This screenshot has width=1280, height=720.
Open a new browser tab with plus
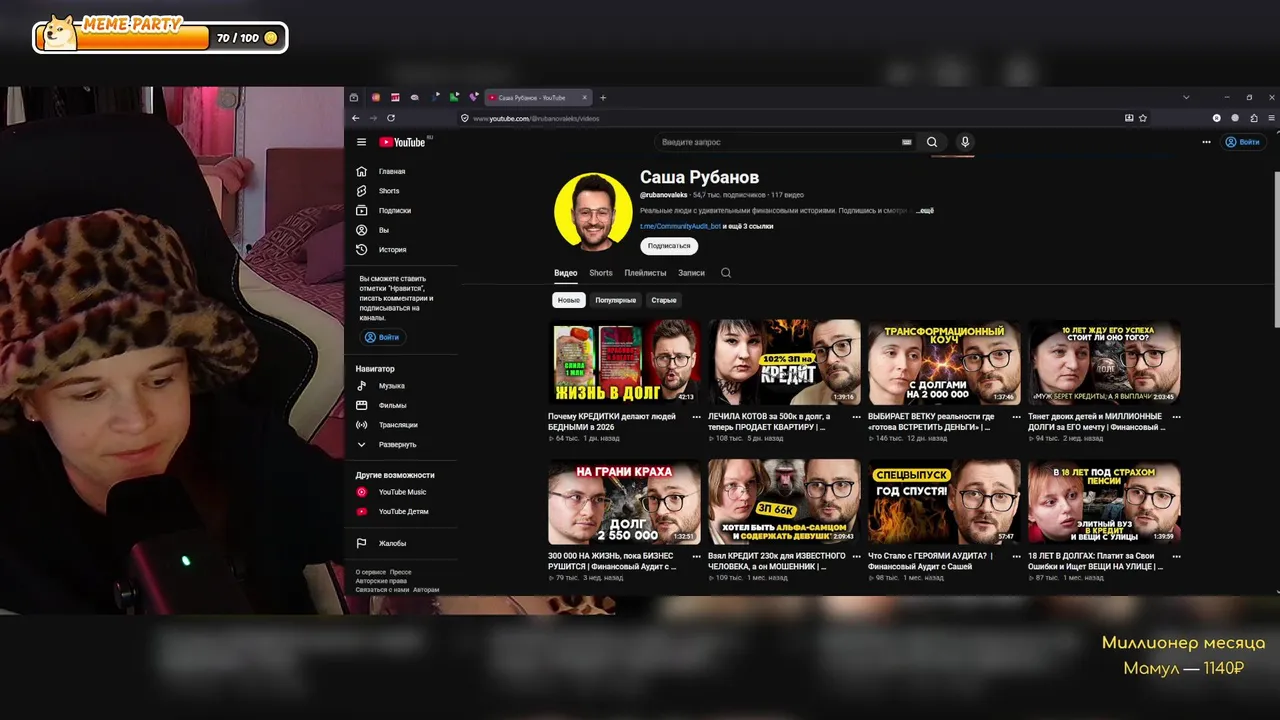pos(603,97)
